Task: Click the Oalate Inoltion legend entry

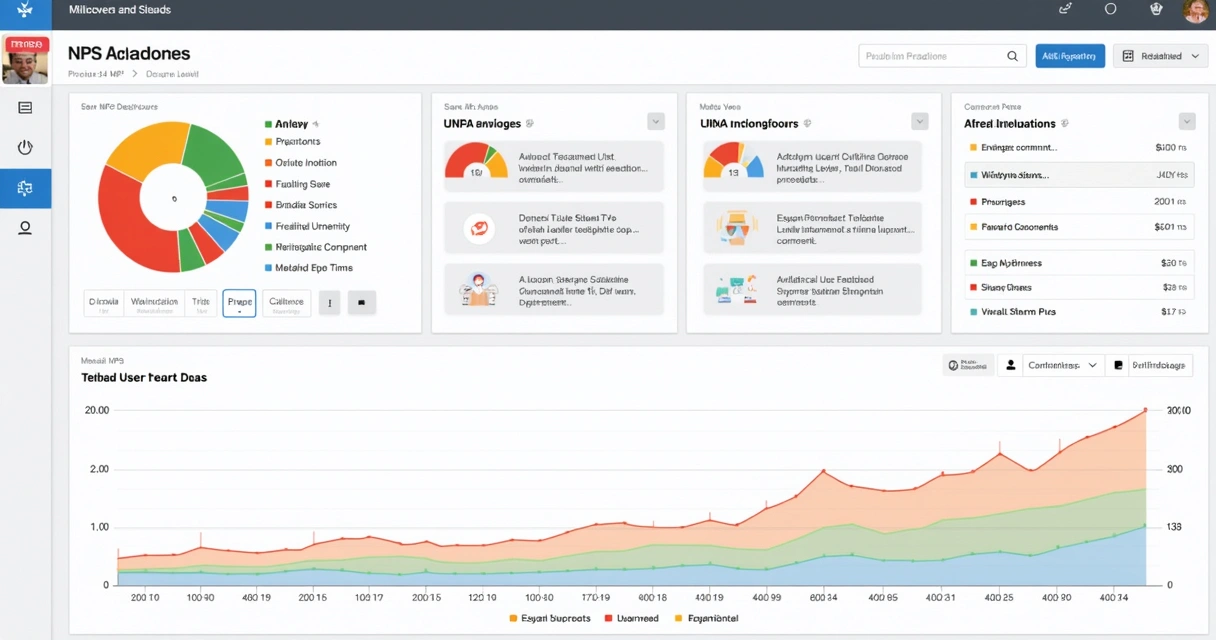Action: coord(300,163)
